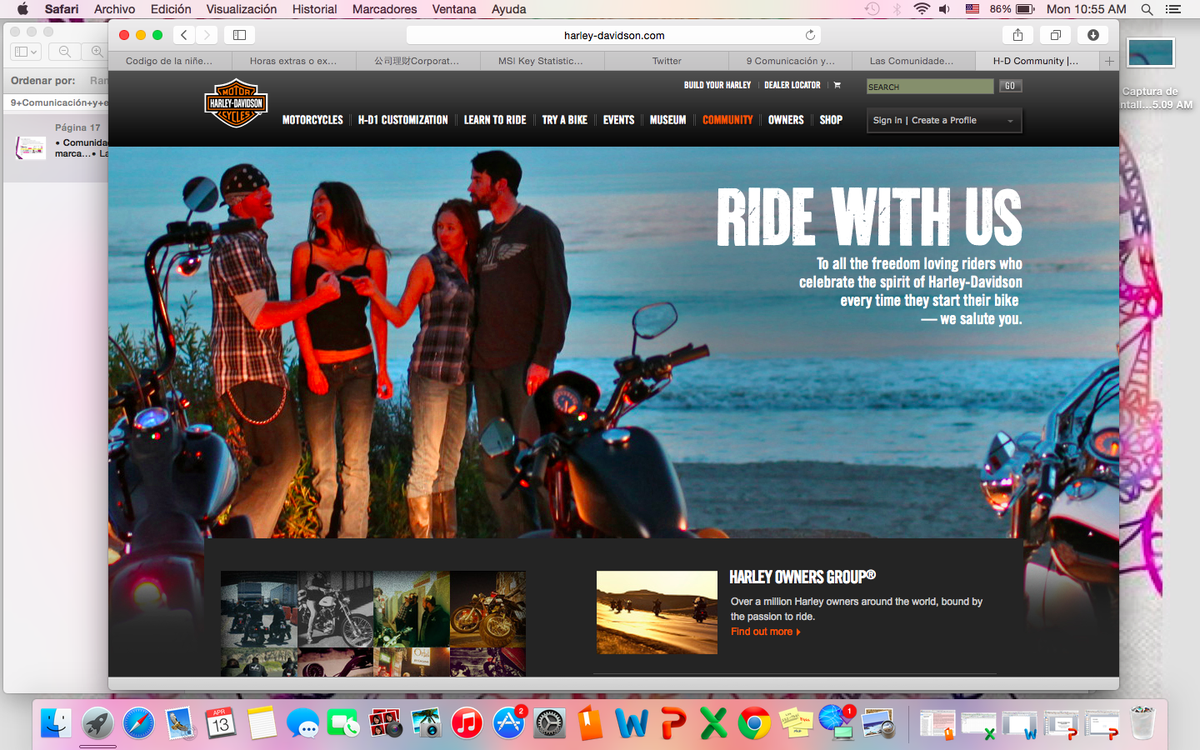
Task: Show all tabs overview in Safari
Action: tap(1056, 35)
